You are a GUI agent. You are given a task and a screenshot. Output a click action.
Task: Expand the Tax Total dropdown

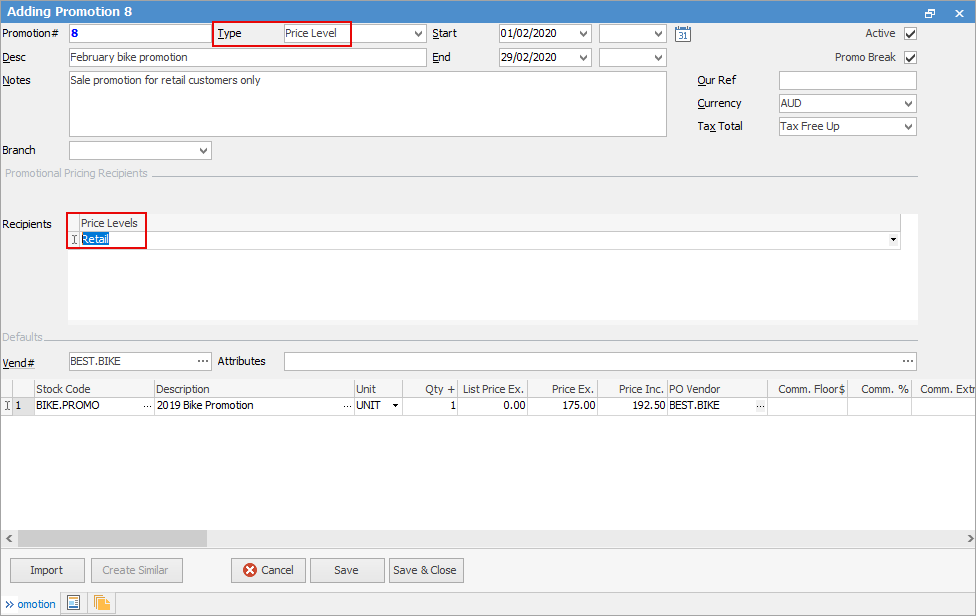pos(908,127)
